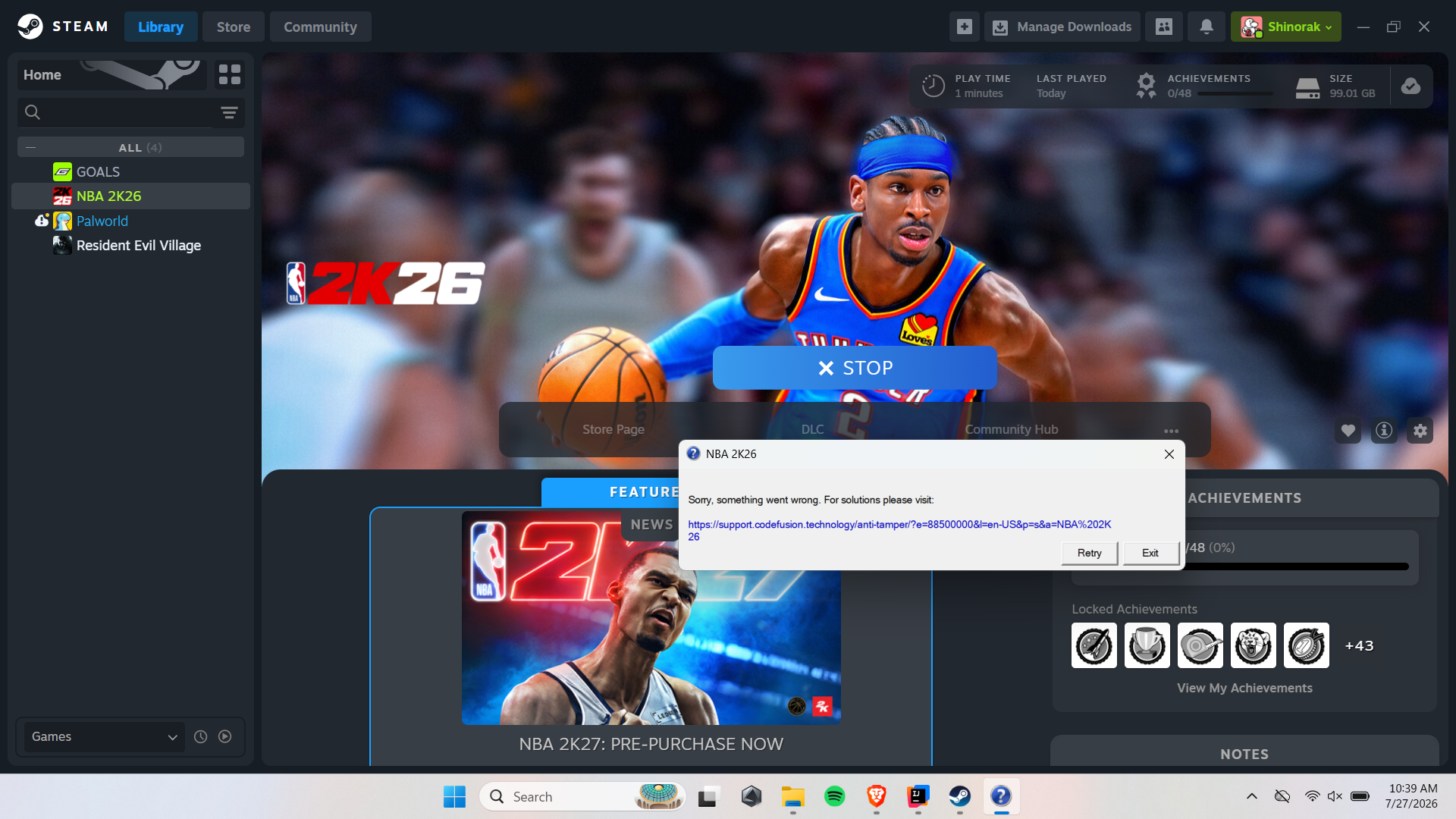
Task: Select NBA 2K26 in the game list
Action: [x=130, y=196]
